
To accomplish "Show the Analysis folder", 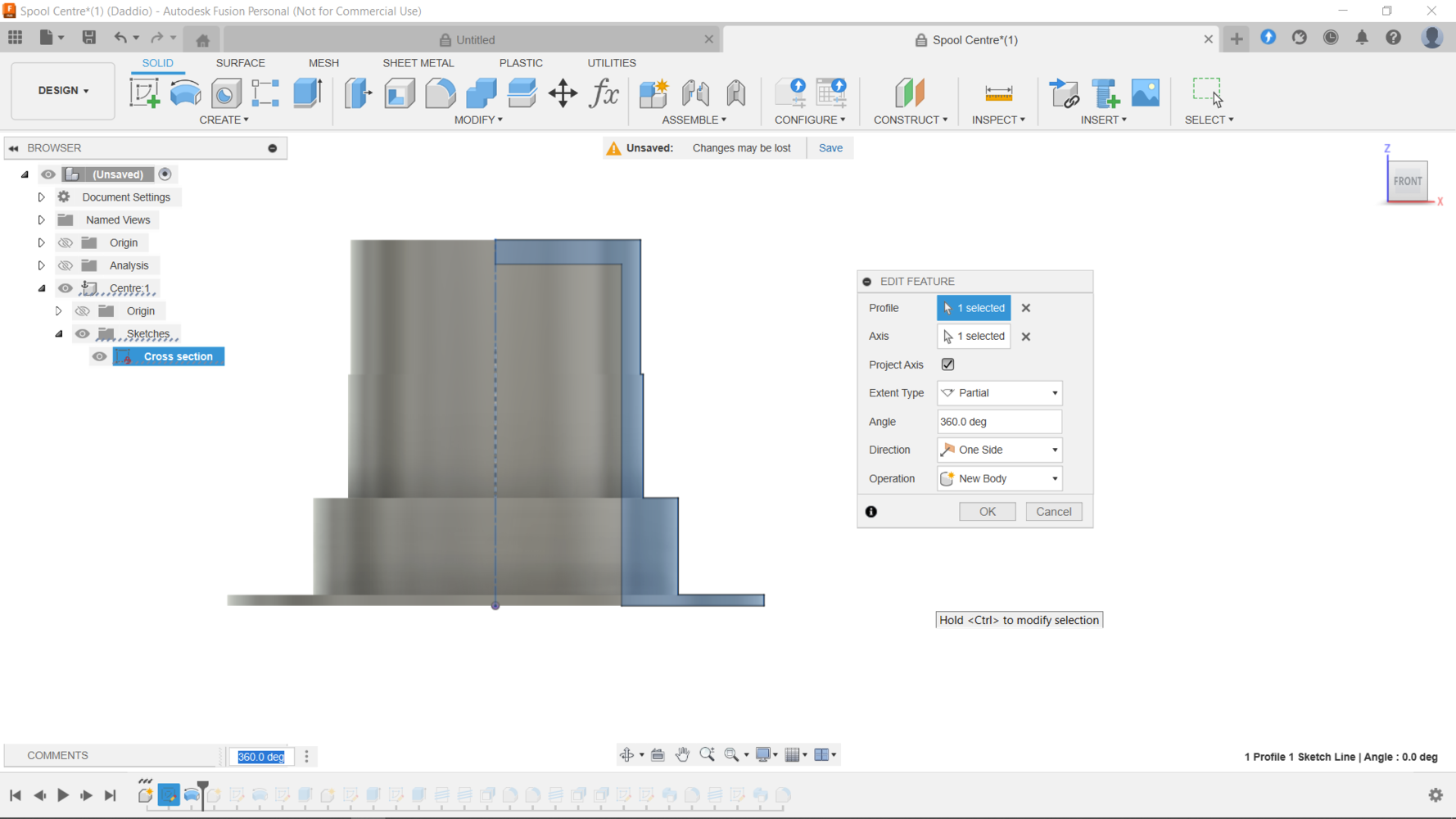I will (x=66, y=265).
